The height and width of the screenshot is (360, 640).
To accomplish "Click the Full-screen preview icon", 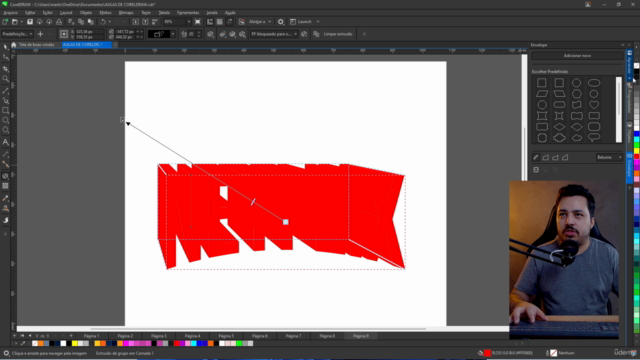I will click(198, 22).
